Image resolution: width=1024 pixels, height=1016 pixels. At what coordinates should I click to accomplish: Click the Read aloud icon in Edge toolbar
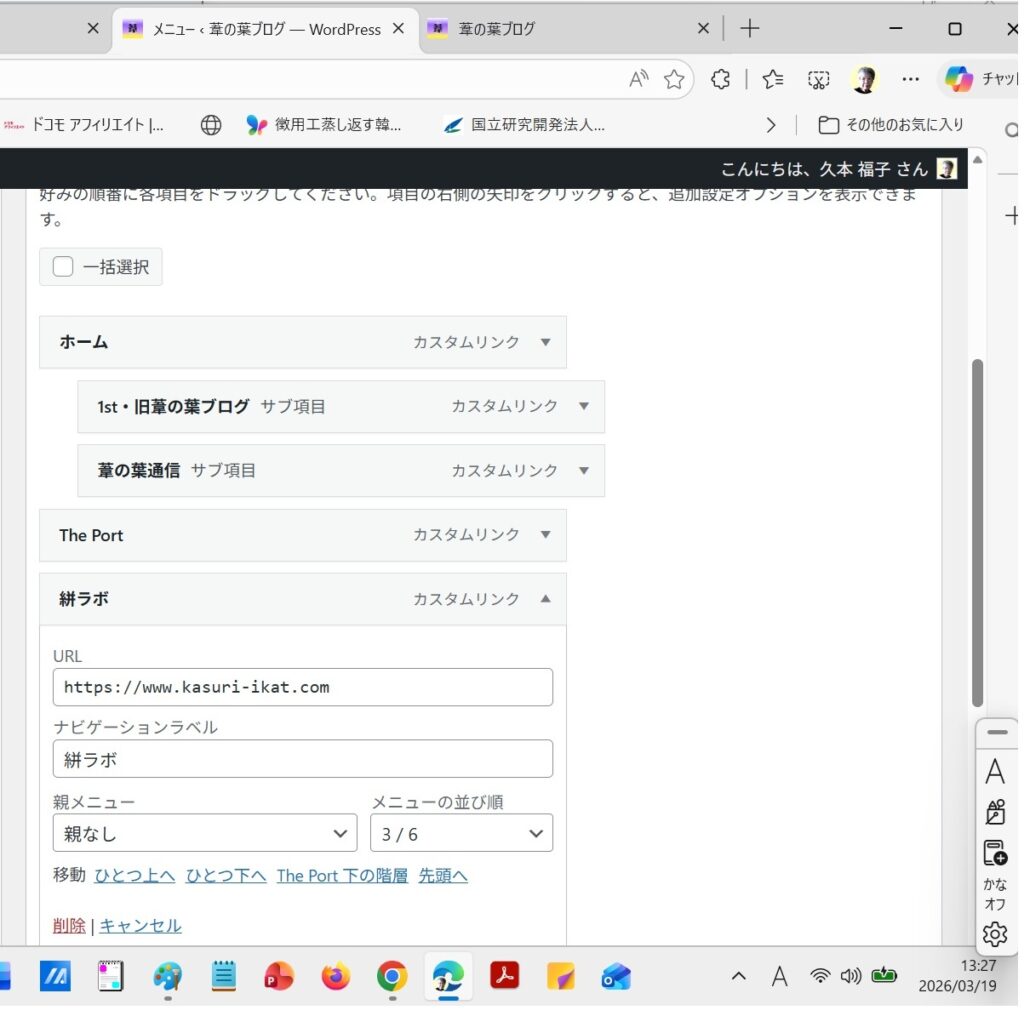(637, 78)
